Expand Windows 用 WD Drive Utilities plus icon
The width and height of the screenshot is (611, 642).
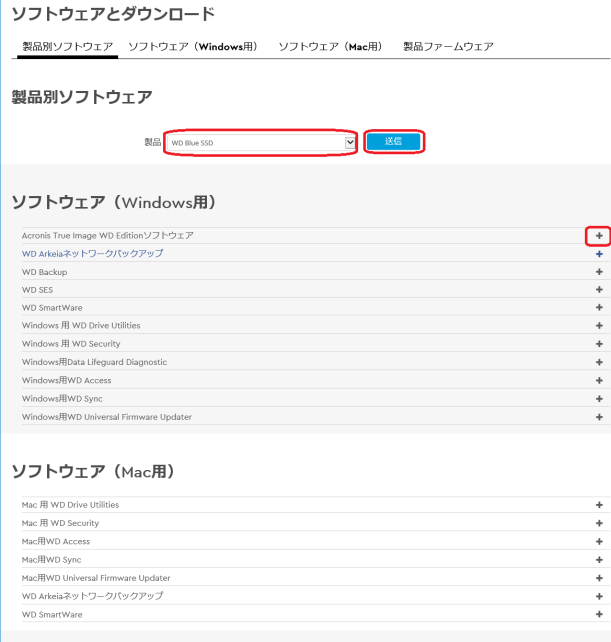[599, 326]
